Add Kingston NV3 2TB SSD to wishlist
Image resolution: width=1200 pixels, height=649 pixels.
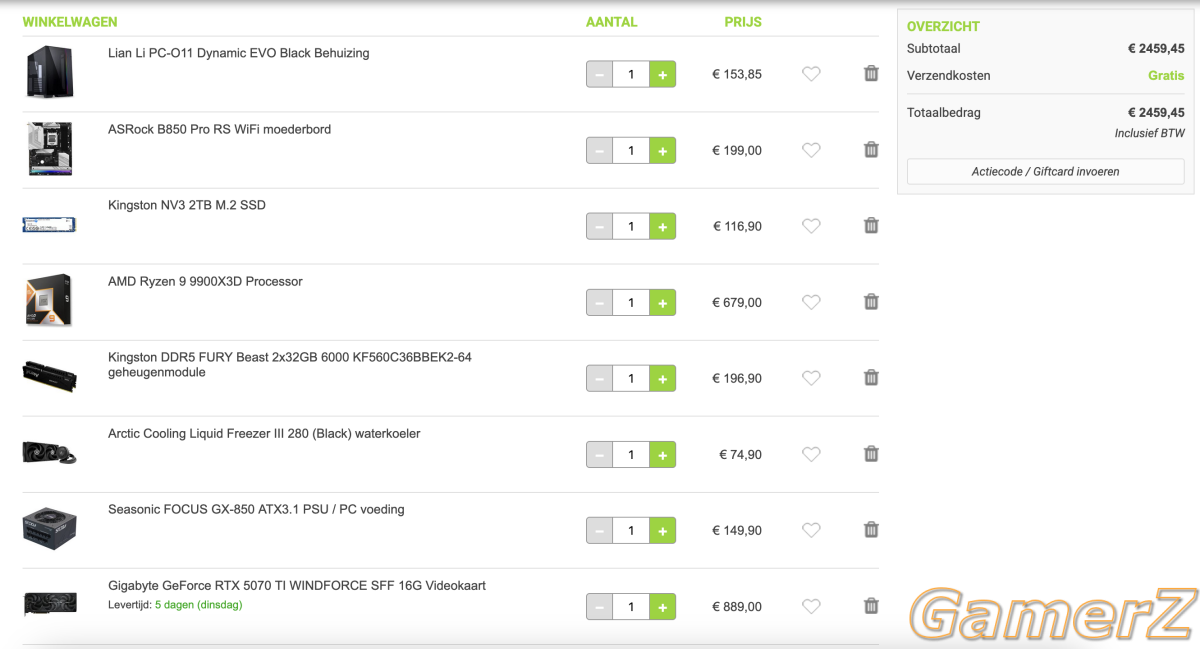click(811, 226)
